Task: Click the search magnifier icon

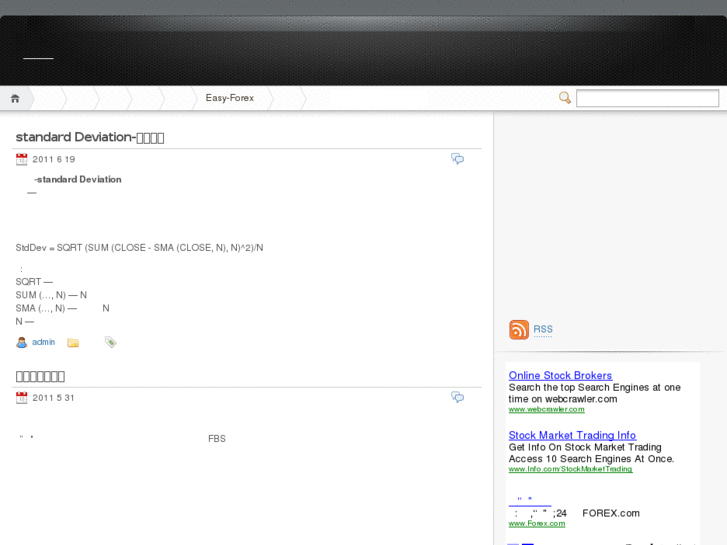Action: point(564,98)
